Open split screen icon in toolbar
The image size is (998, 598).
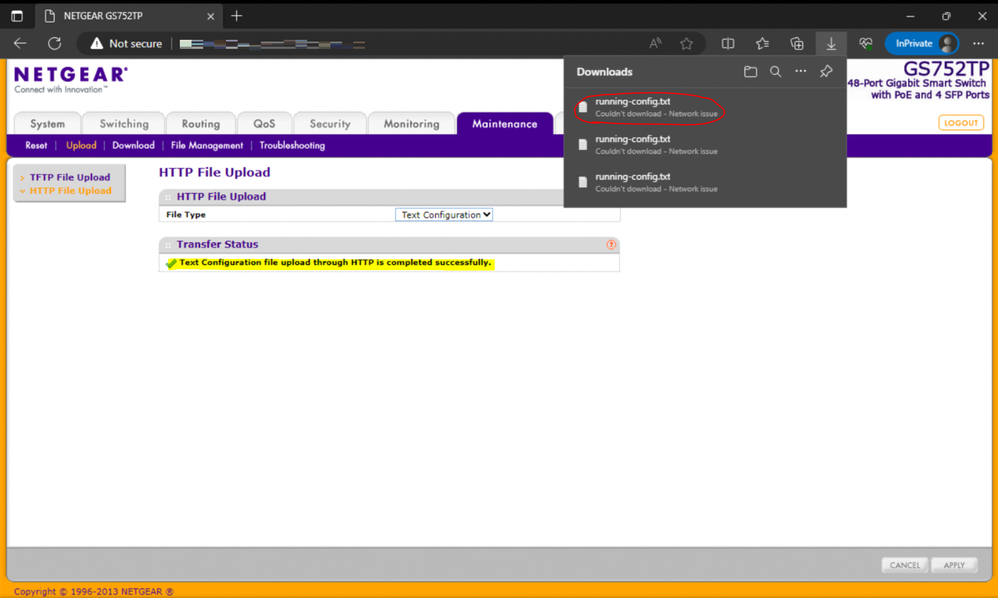(728, 43)
